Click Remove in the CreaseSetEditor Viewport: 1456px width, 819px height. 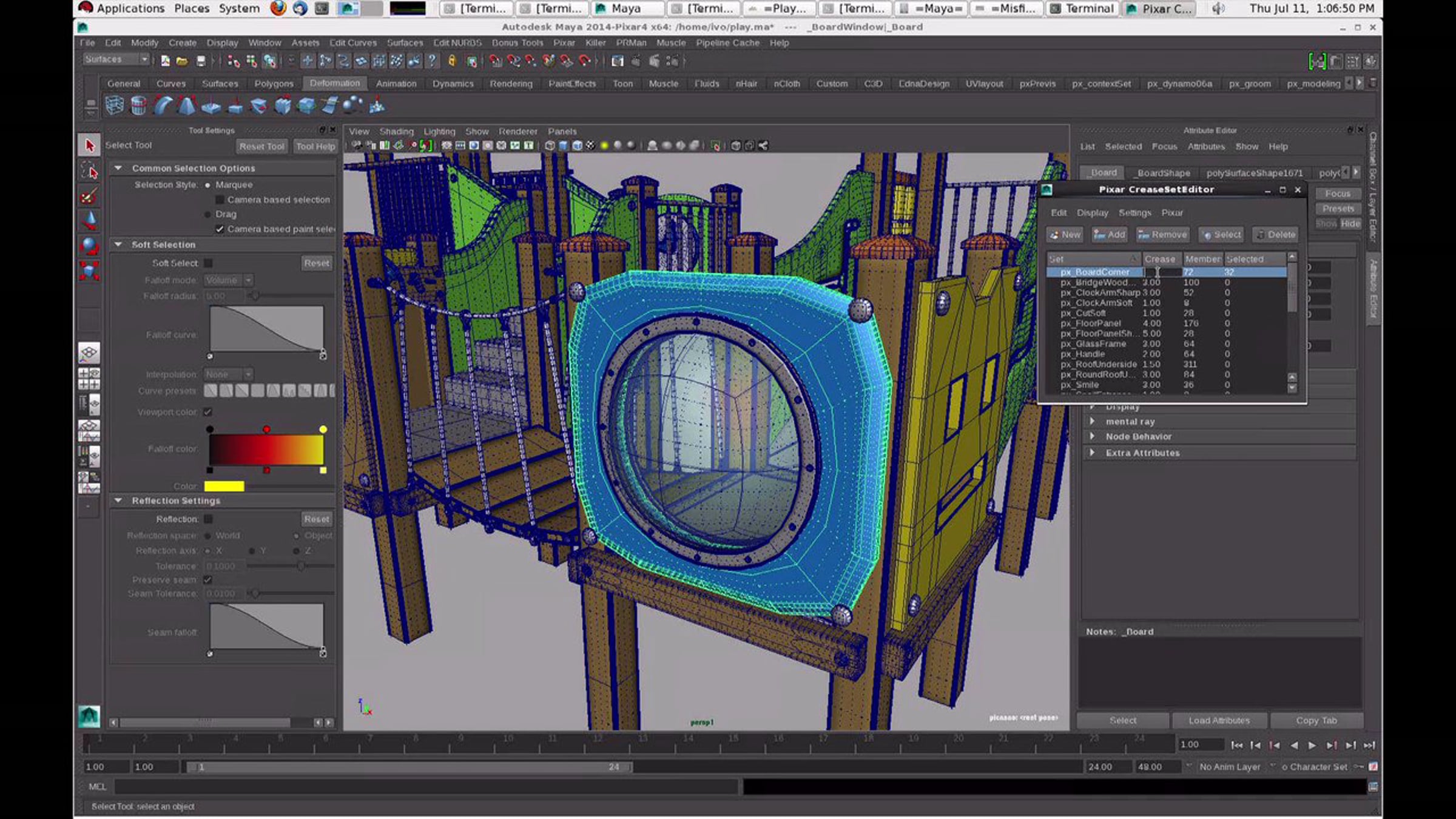click(1162, 235)
